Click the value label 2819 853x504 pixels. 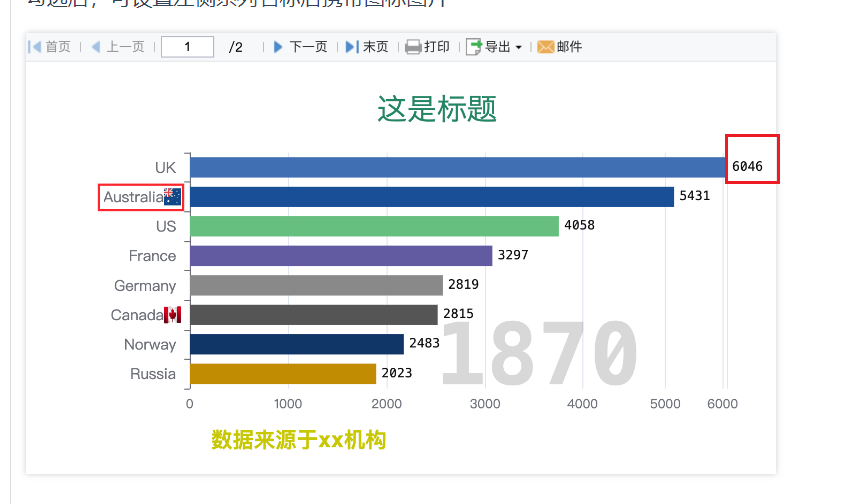pyautogui.click(x=463, y=284)
